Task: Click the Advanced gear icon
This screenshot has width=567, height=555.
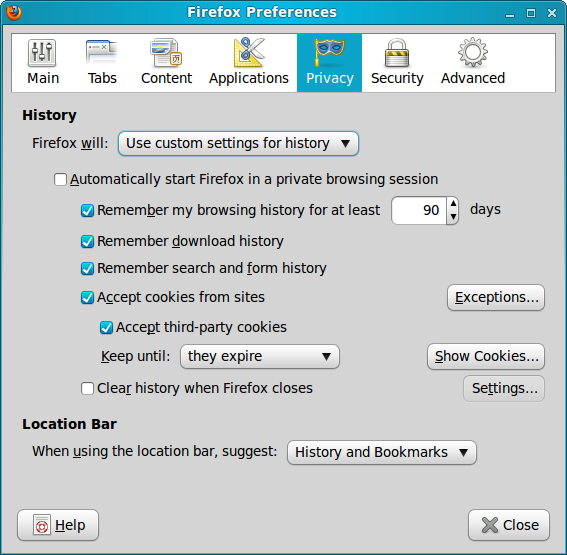Action: [x=473, y=52]
